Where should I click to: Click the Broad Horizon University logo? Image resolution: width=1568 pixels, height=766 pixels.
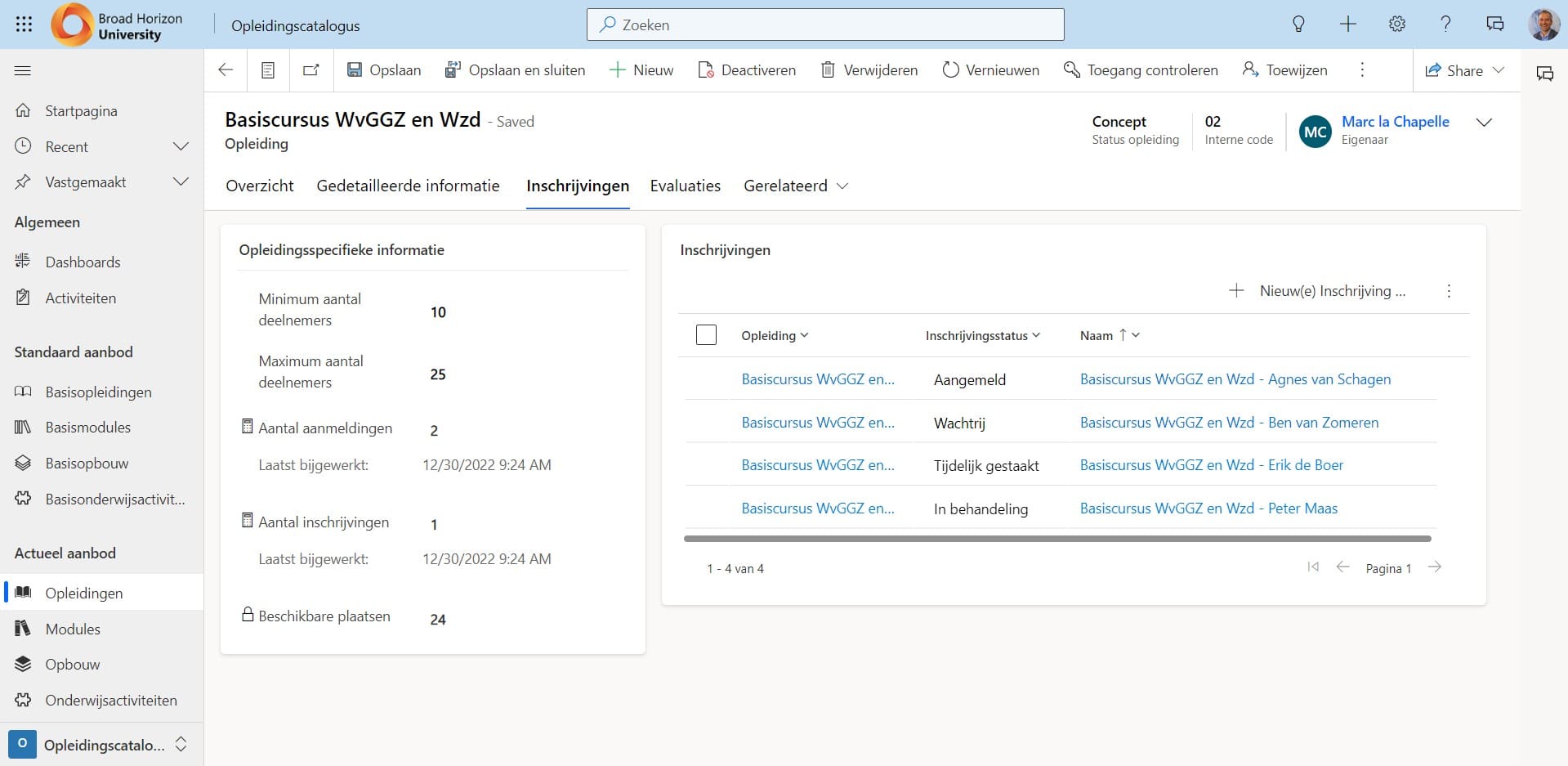point(117,25)
